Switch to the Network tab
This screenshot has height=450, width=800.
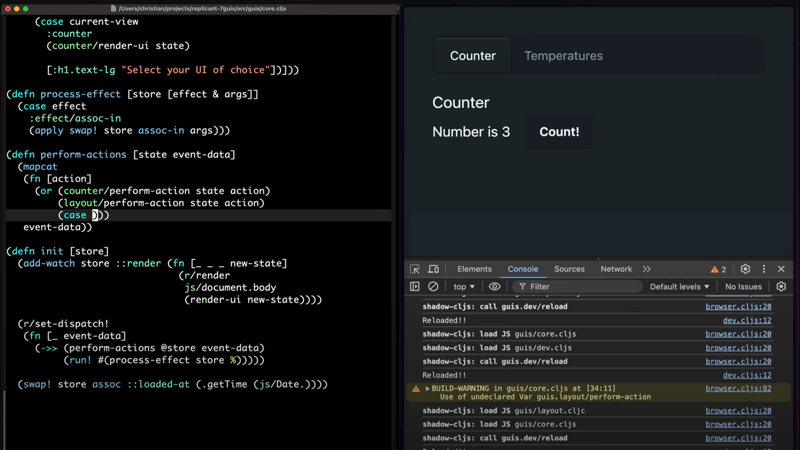coord(616,269)
